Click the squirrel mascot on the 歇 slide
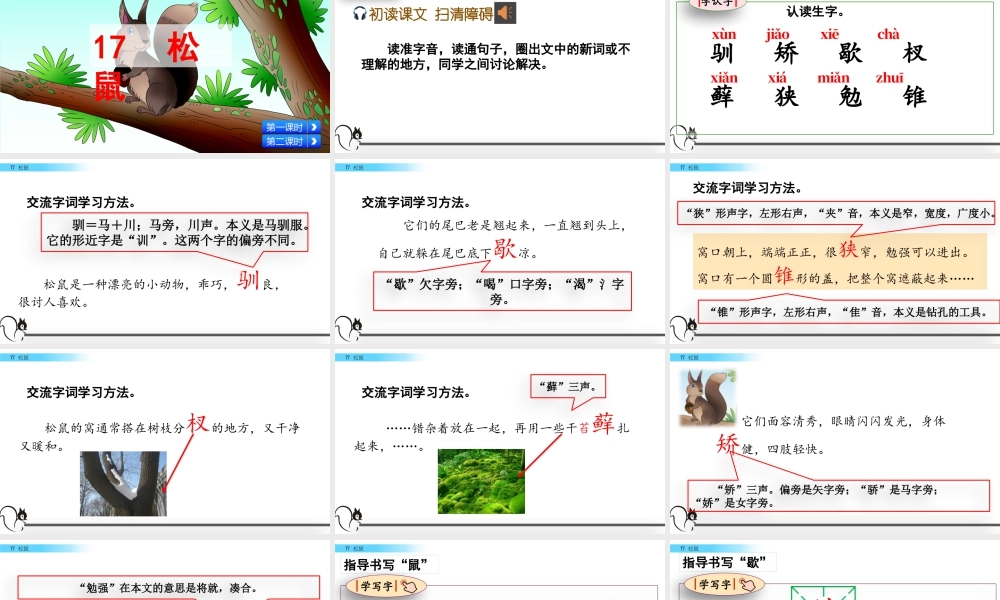Image resolution: width=1000 pixels, height=600 pixels. pos(345,327)
